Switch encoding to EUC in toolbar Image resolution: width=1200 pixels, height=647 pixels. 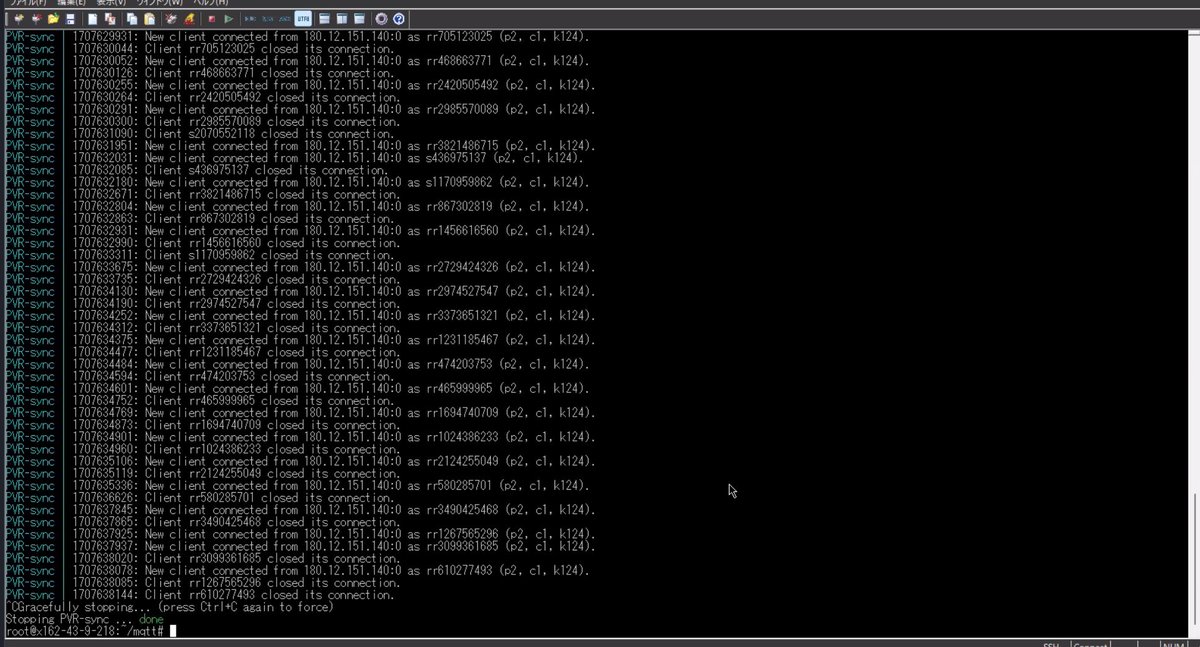(250, 19)
